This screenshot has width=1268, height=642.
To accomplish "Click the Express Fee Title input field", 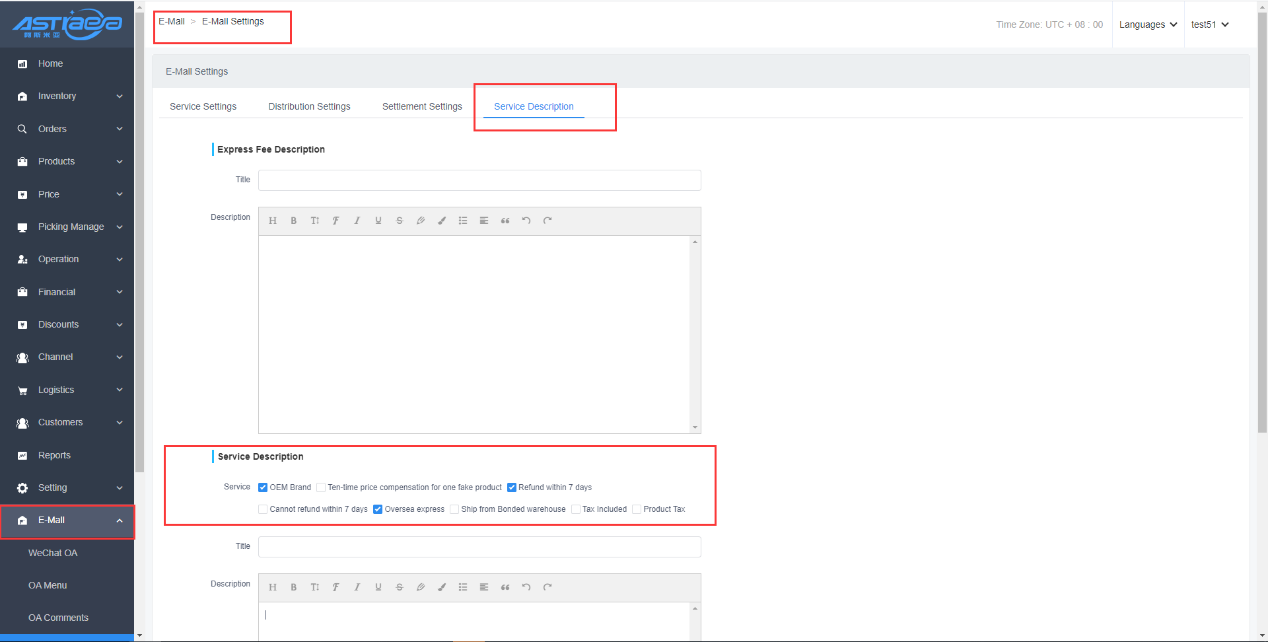I will (x=479, y=180).
